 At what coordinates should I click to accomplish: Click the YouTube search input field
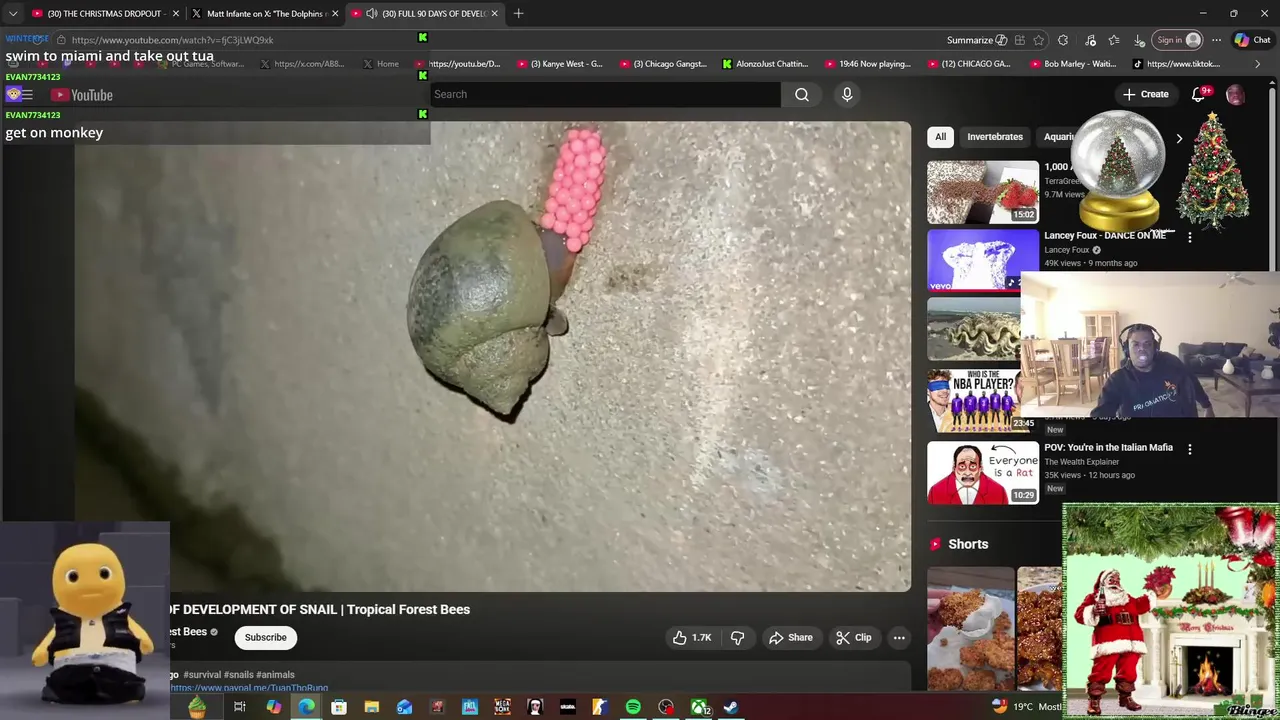click(605, 94)
